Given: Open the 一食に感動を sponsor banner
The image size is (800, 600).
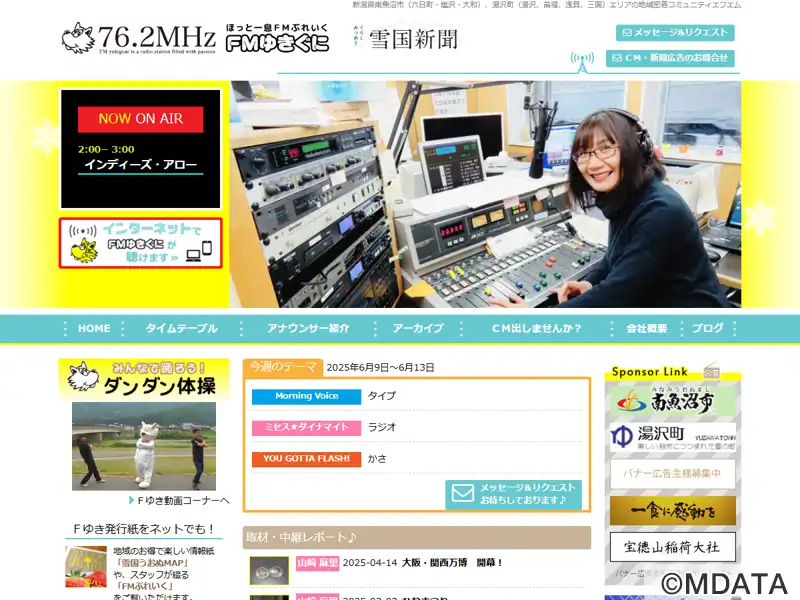Looking at the screenshot, I should click(673, 510).
